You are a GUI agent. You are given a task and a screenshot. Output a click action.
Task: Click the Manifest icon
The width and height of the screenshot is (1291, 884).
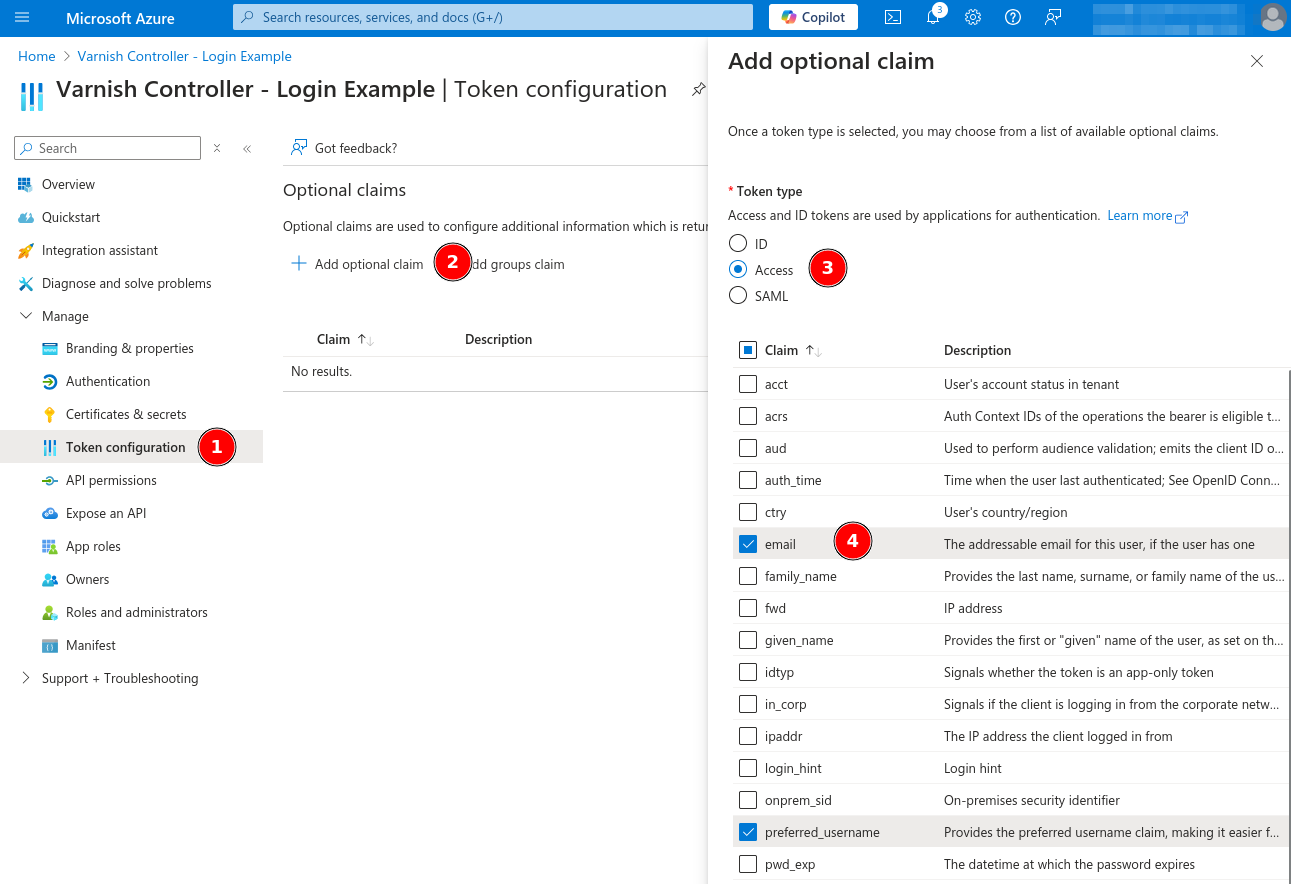click(x=49, y=645)
